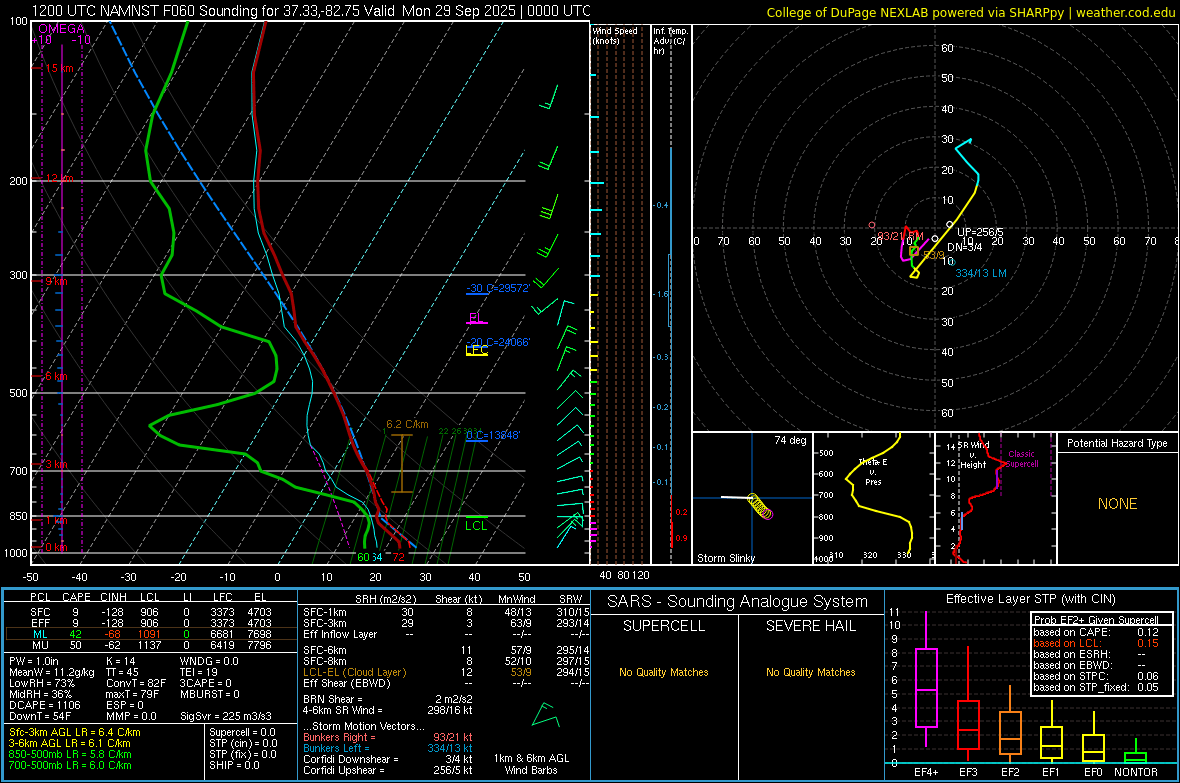Click the red based on LCL probability row
This screenshot has height=783, width=1180.
pos(1096,643)
